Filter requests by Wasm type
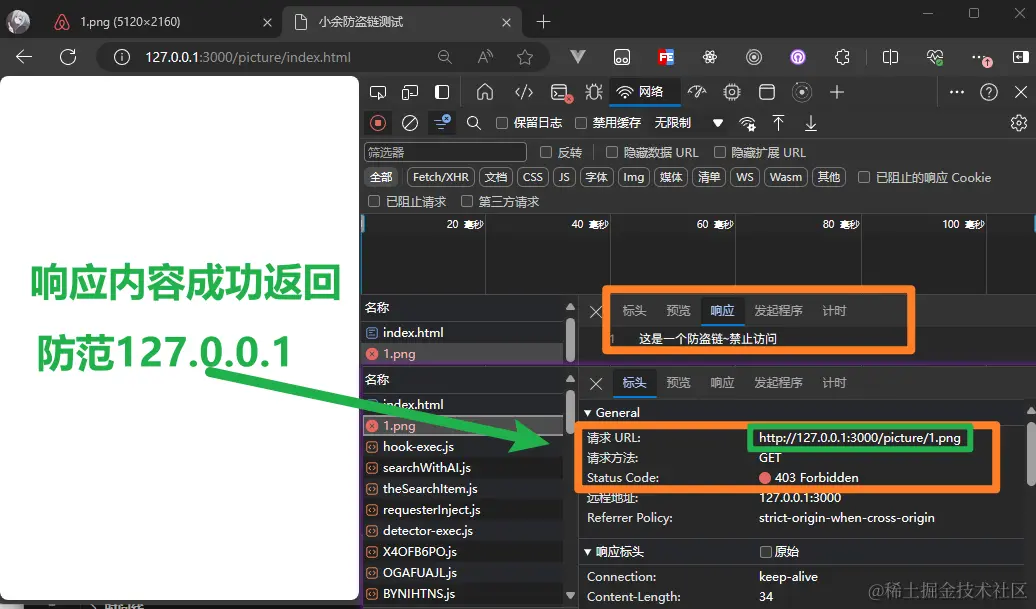 click(x=786, y=177)
